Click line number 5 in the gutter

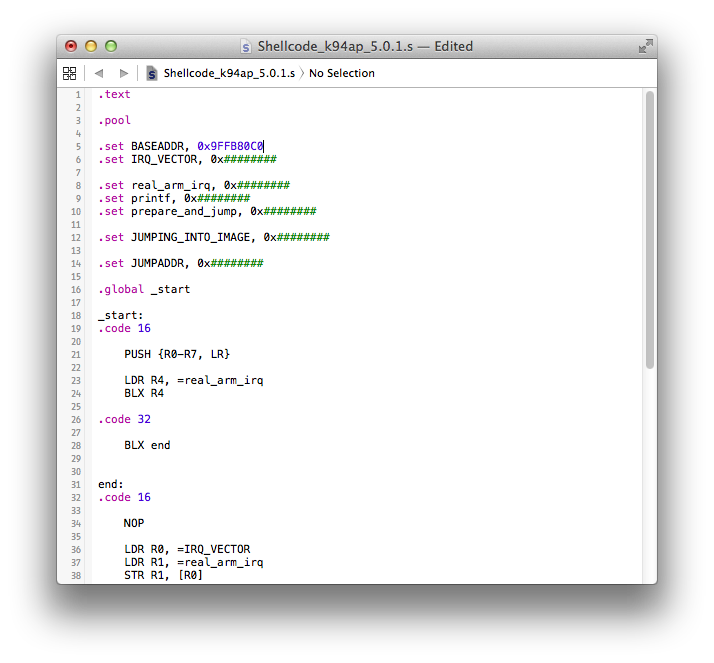click(78, 147)
